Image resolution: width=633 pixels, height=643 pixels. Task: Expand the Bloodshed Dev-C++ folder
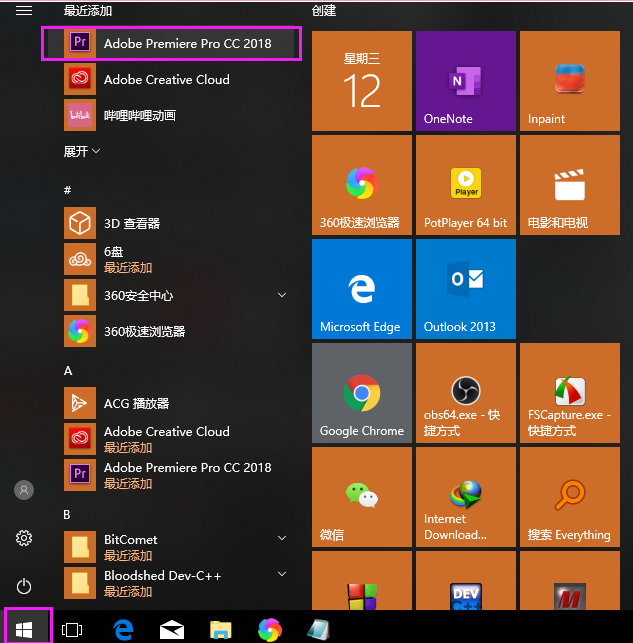pyautogui.click(x=171, y=583)
